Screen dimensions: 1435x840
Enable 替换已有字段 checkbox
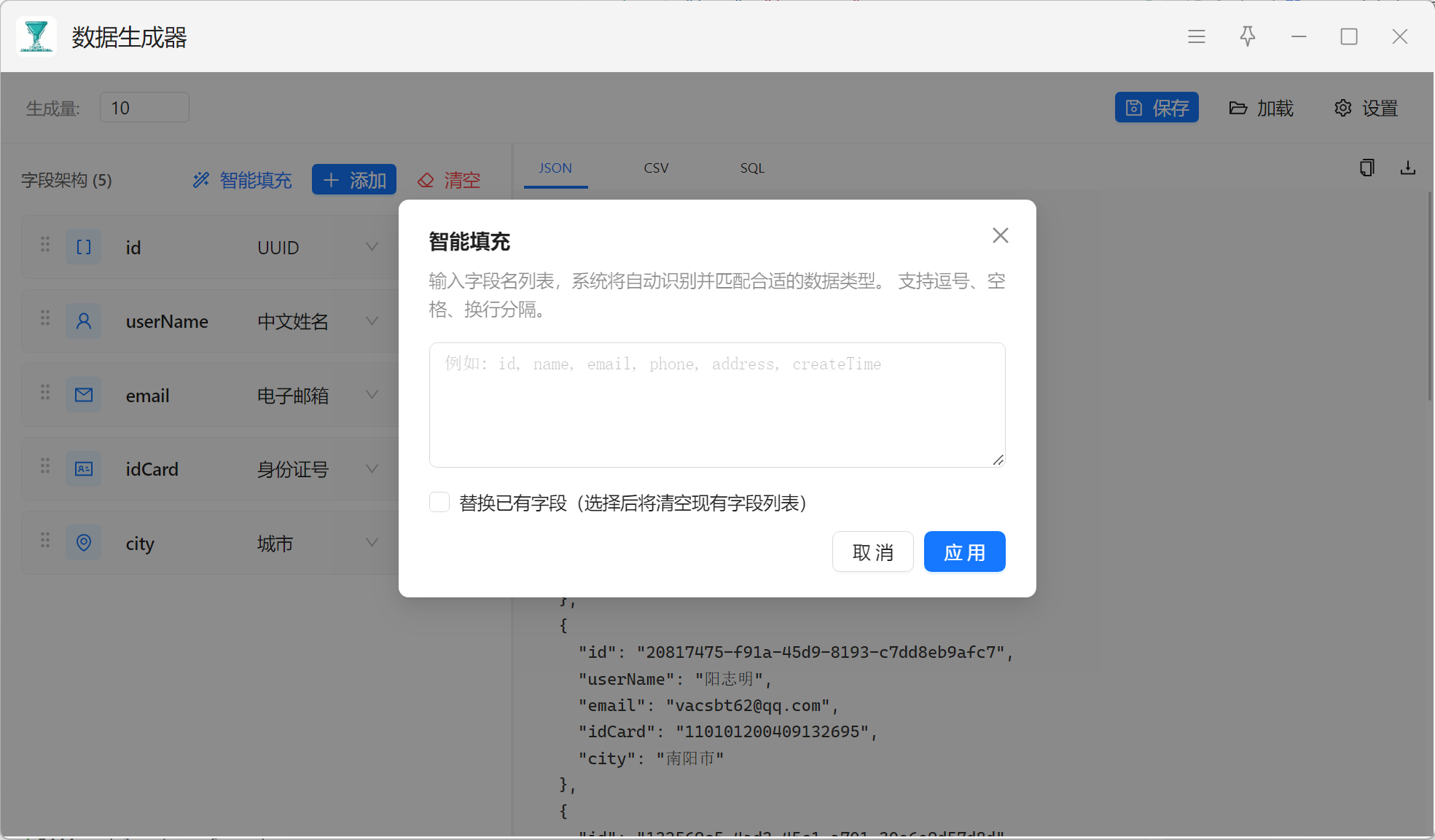(439, 502)
